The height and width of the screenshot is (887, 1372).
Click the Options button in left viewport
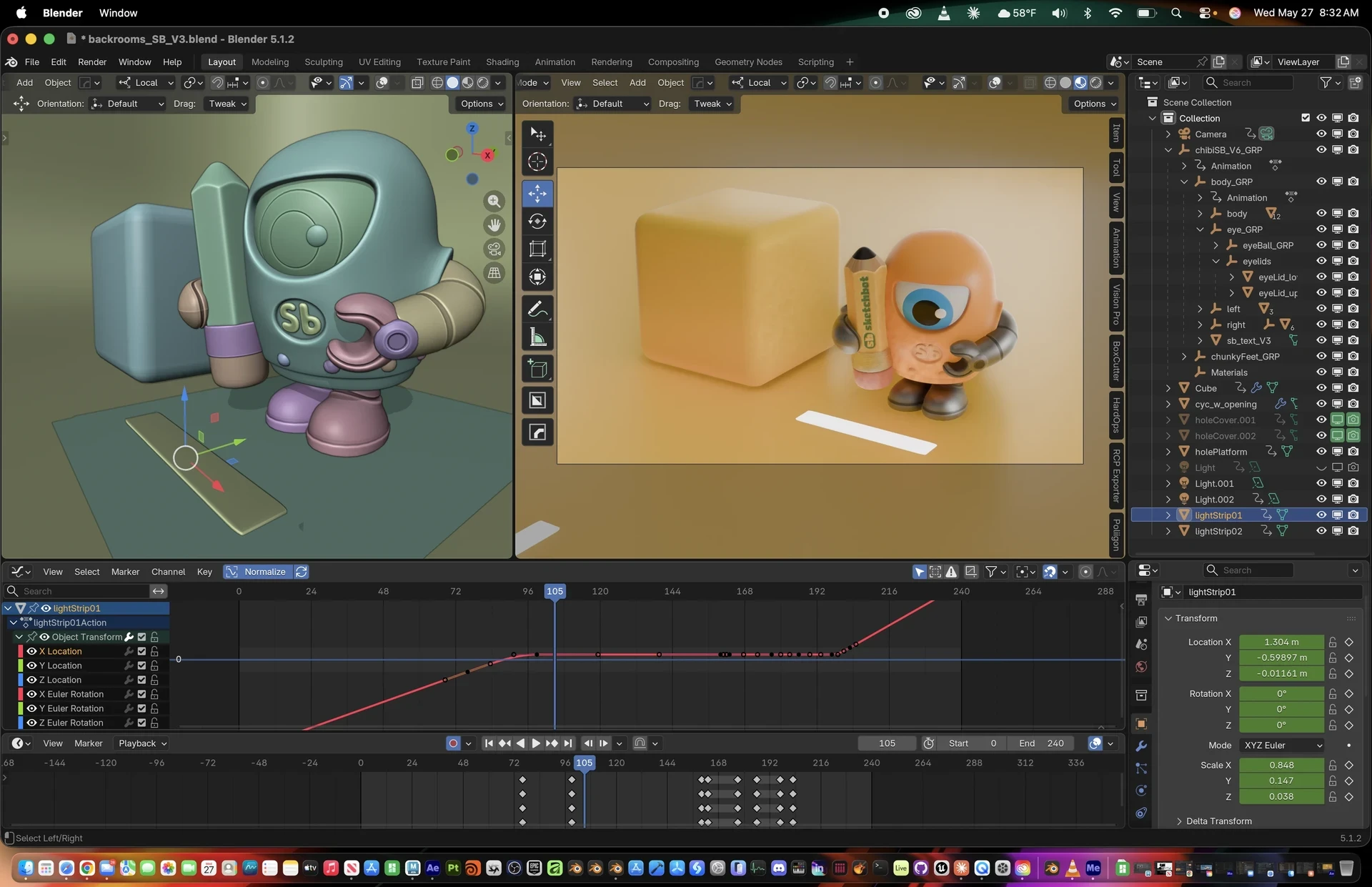click(482, 104)
